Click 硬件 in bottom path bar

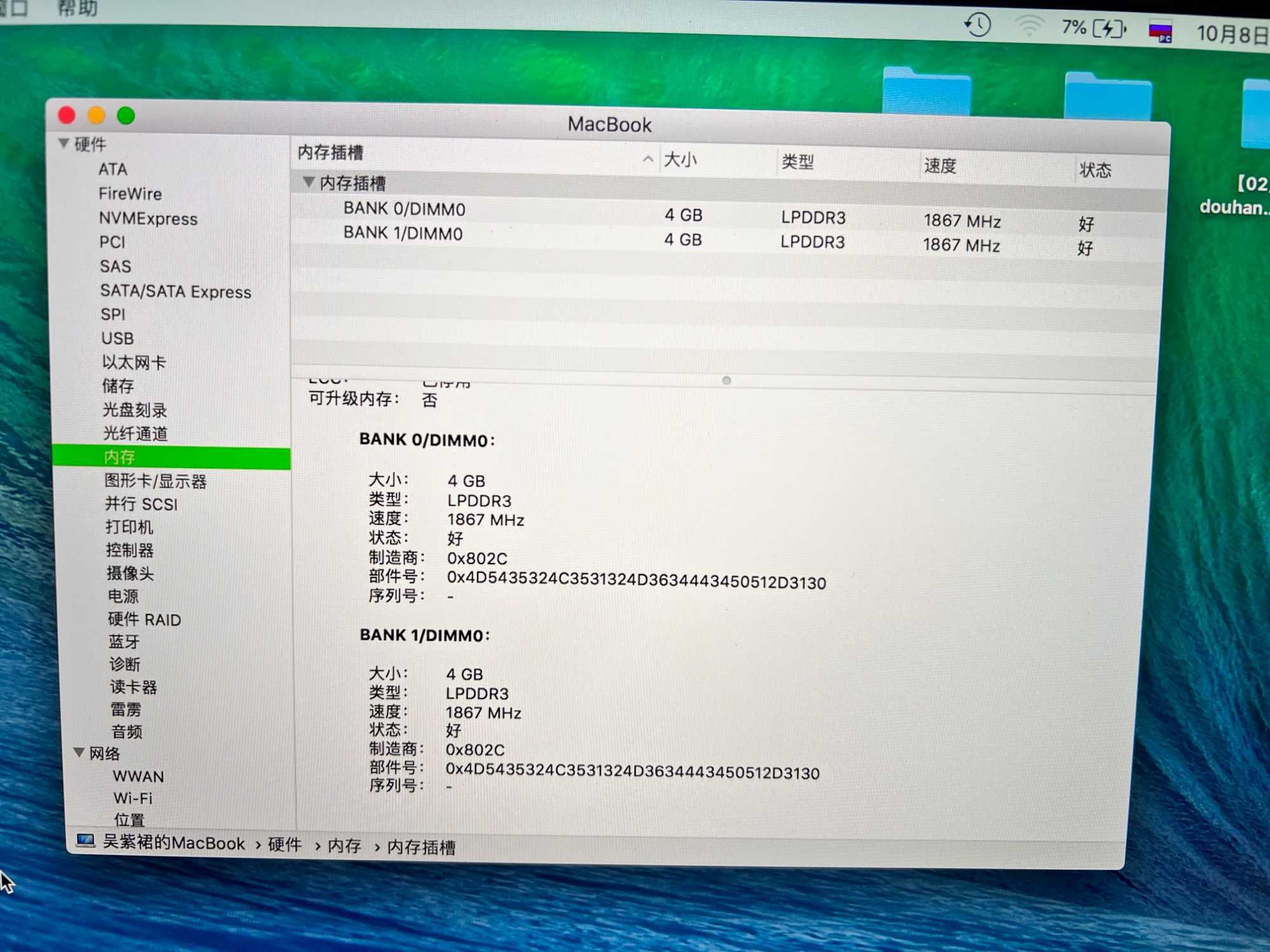click(x=284, y=845)
